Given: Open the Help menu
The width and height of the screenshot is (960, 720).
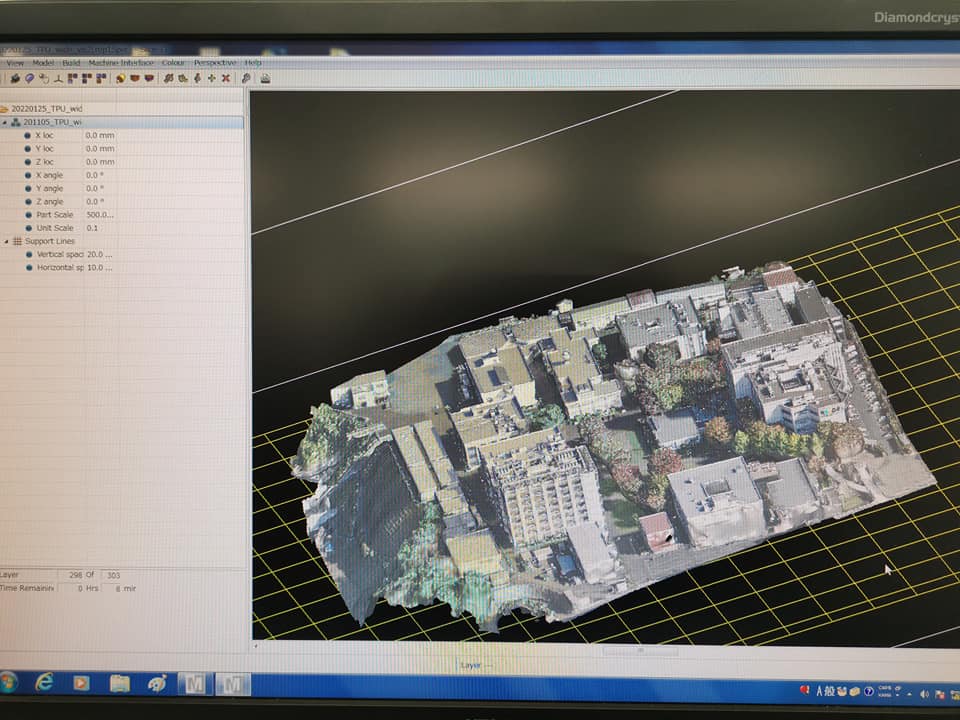Looking at the screenshot, I should point(253,63).
